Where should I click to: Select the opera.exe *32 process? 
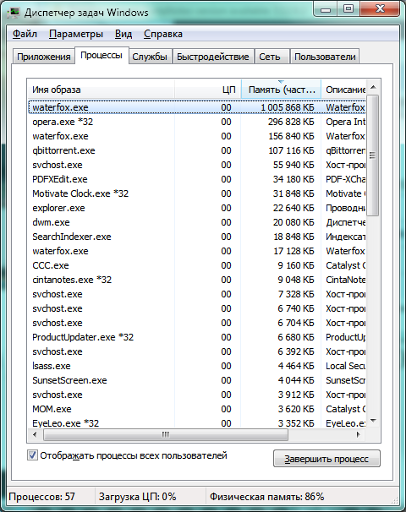tap(197, 122)
